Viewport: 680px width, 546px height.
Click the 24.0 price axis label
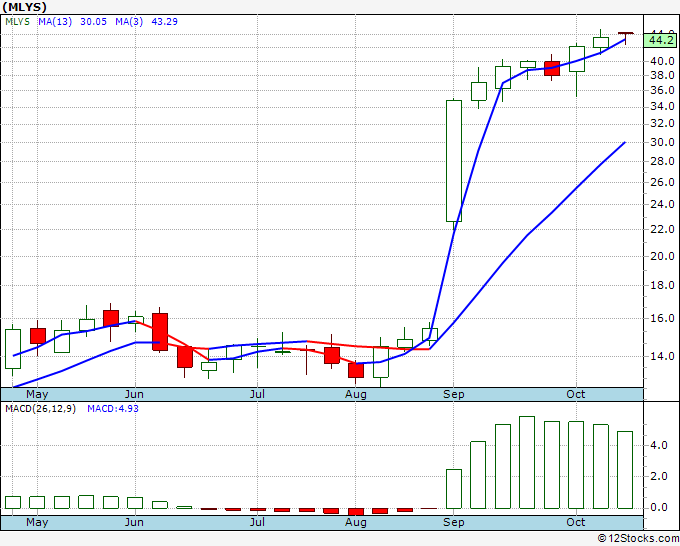pos(662,204)
